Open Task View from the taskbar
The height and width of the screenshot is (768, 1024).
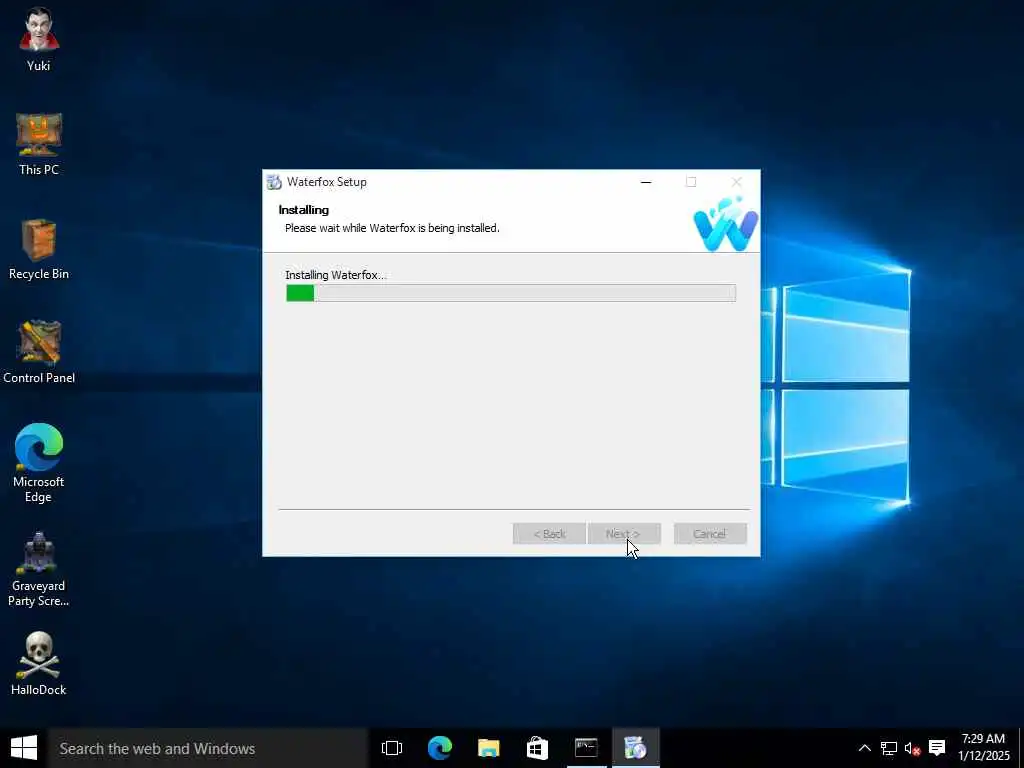(392, 748)
